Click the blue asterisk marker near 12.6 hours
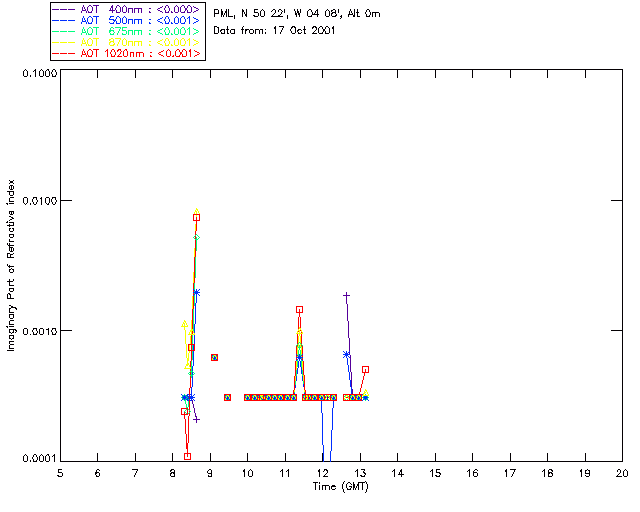This screenshot has width=640, height=512. pyautogui.click(x=346, y=354)
